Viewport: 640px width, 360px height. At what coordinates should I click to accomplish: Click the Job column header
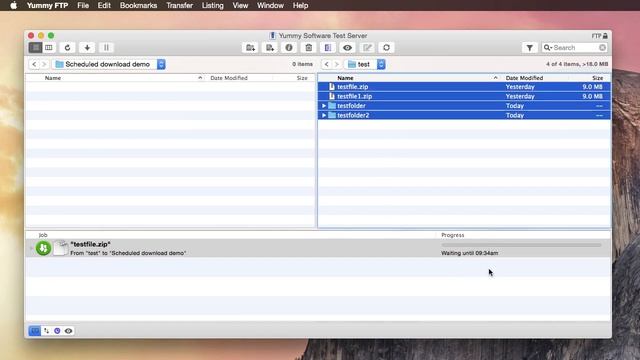pyautogui.click(x=43, y=235)
